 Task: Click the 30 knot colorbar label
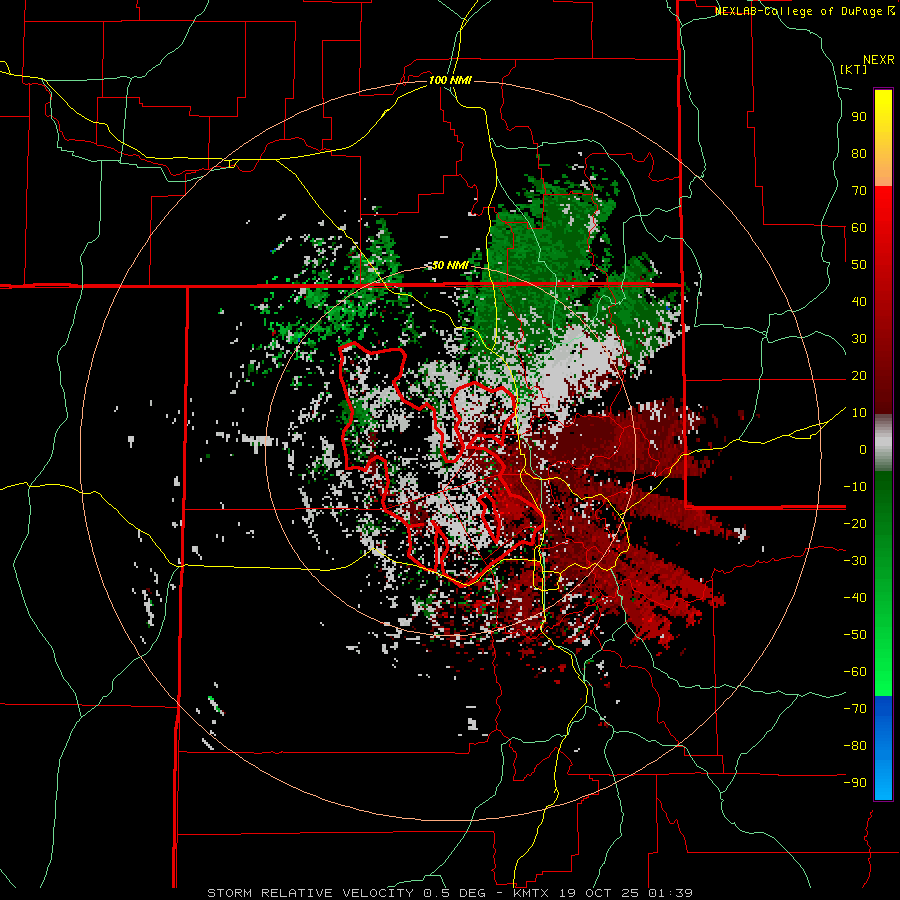click(x=859, y=339)
